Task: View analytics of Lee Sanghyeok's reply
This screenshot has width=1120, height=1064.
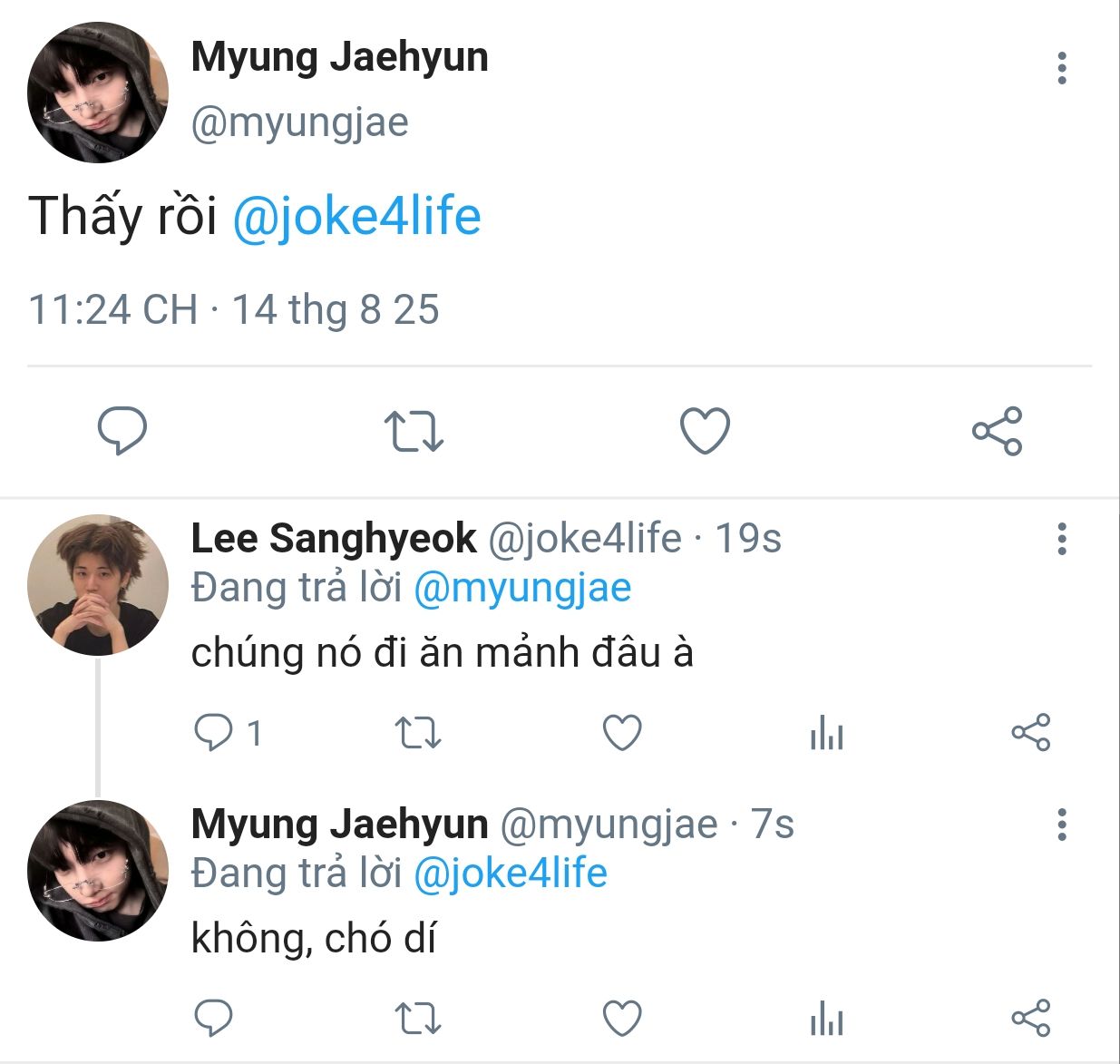Action: click(x=826, y=733)
